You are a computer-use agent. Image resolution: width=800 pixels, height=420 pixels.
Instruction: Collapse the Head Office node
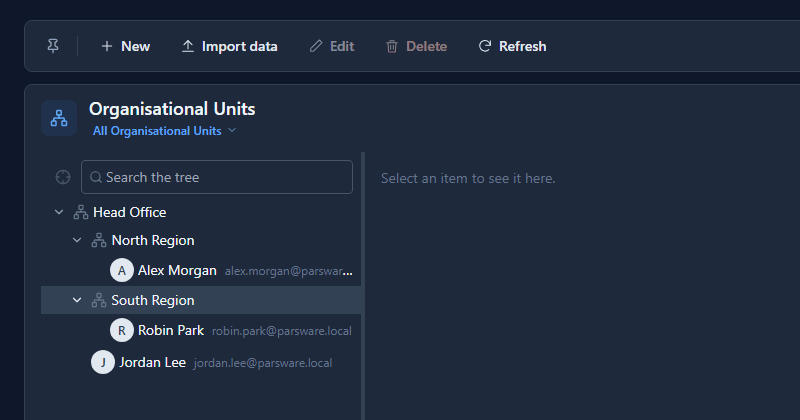pos(59,212)
